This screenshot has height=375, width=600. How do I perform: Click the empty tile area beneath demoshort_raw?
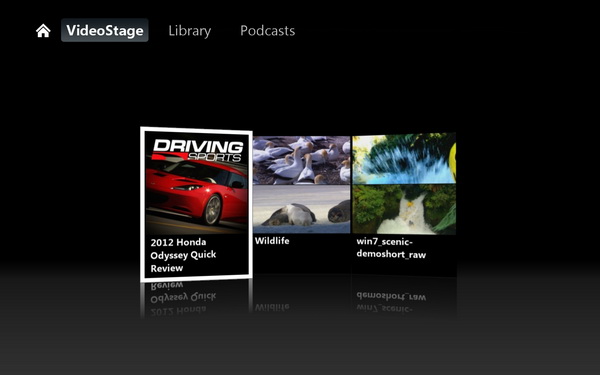tap(404, 268)
